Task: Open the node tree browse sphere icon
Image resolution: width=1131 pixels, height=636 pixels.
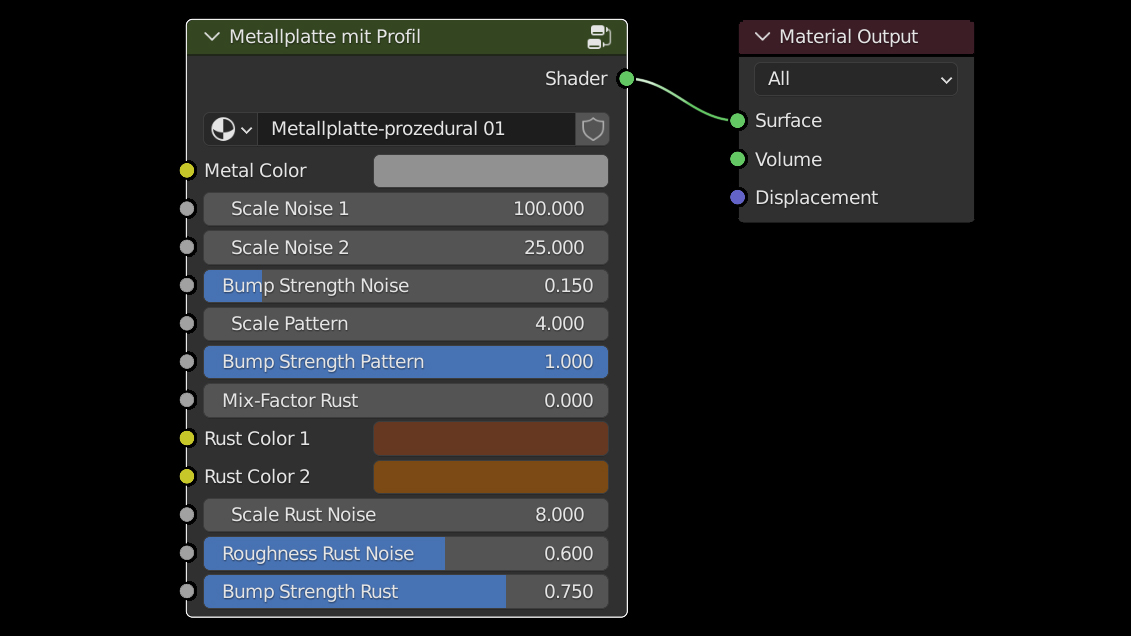Action: [x=230, y=129]
